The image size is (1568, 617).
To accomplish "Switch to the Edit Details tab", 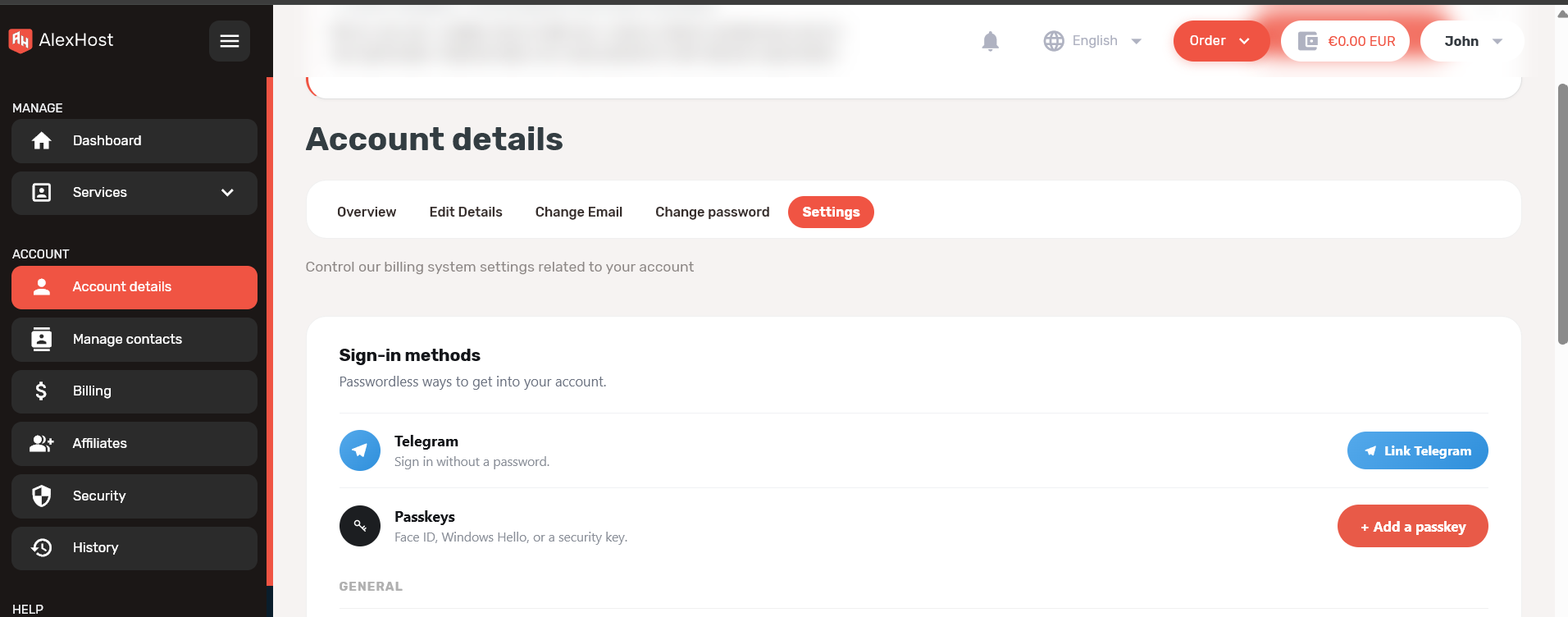I will tap(466, 212).
